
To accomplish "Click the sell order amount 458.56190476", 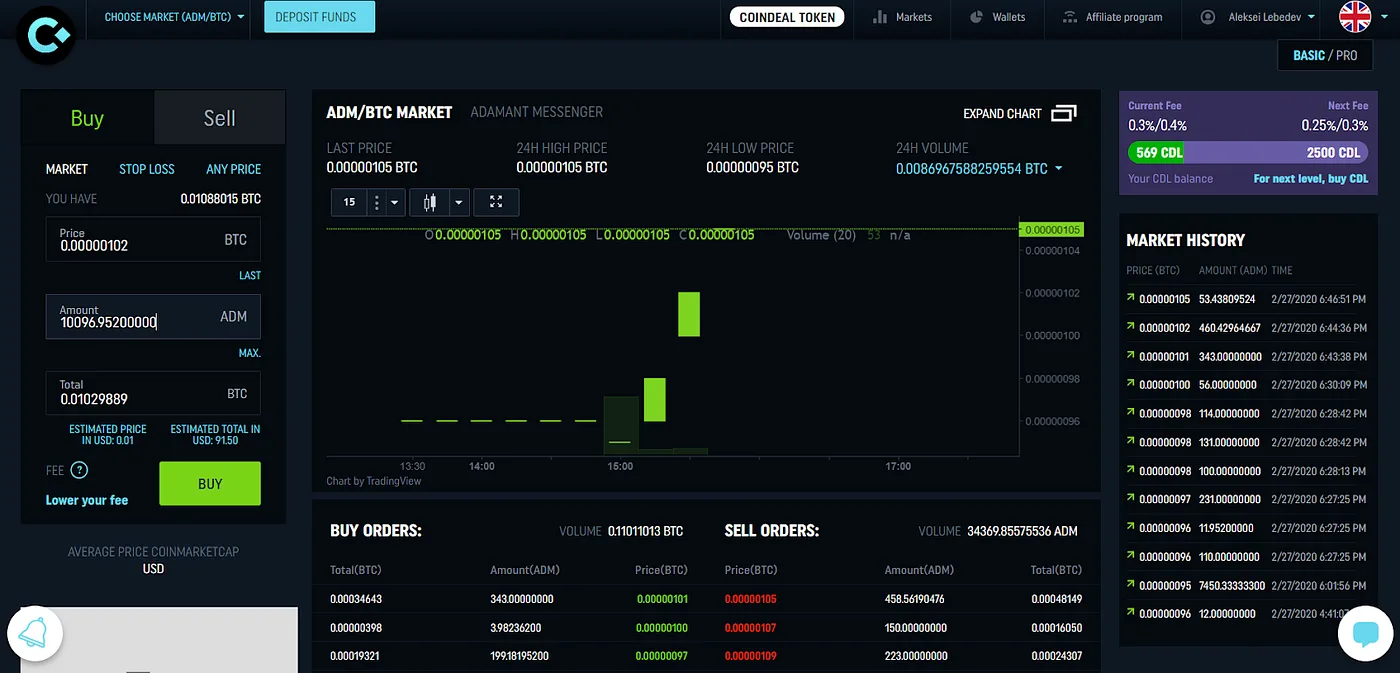I will 915,599.
